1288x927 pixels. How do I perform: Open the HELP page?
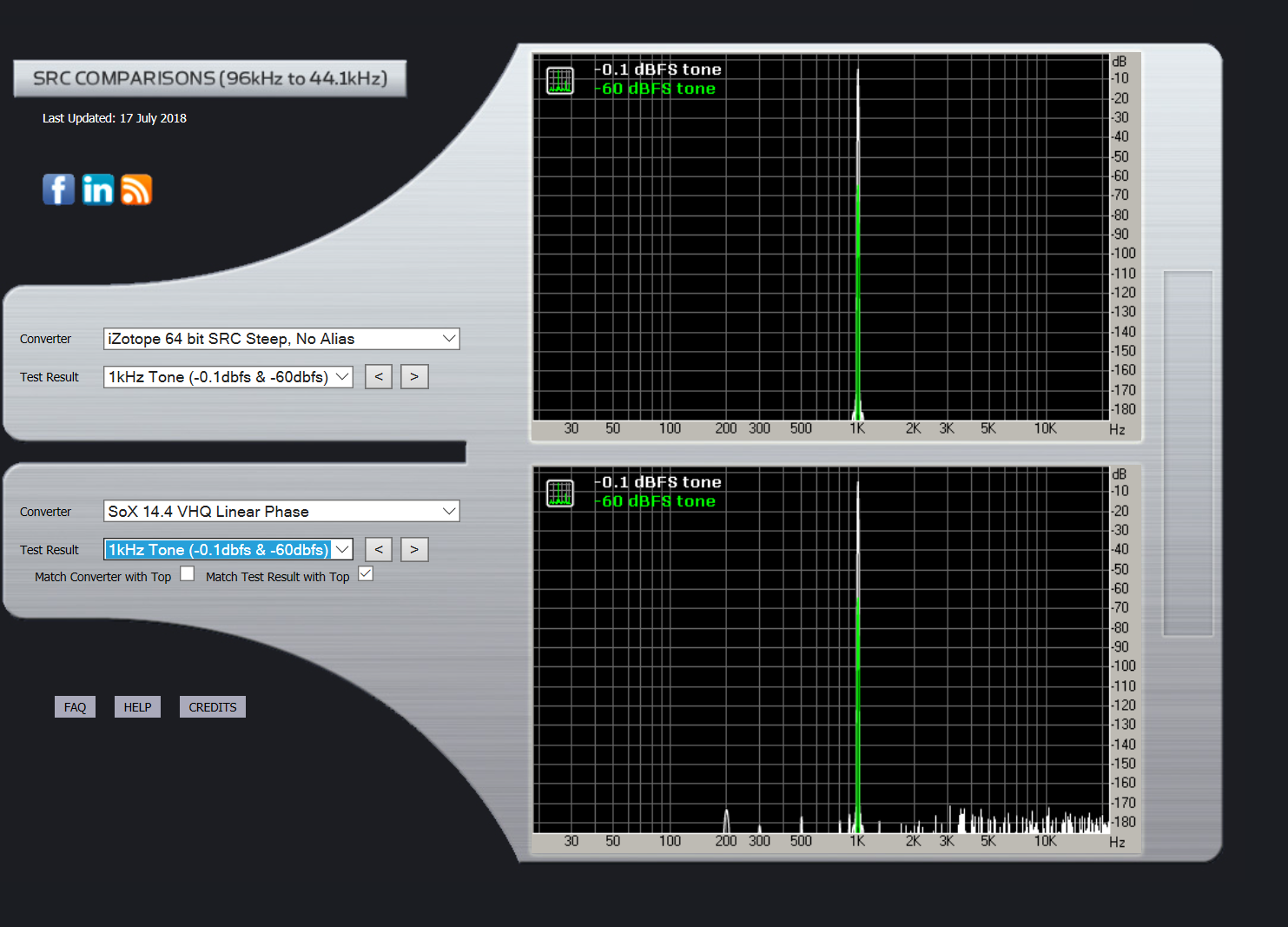pos(137,707)
